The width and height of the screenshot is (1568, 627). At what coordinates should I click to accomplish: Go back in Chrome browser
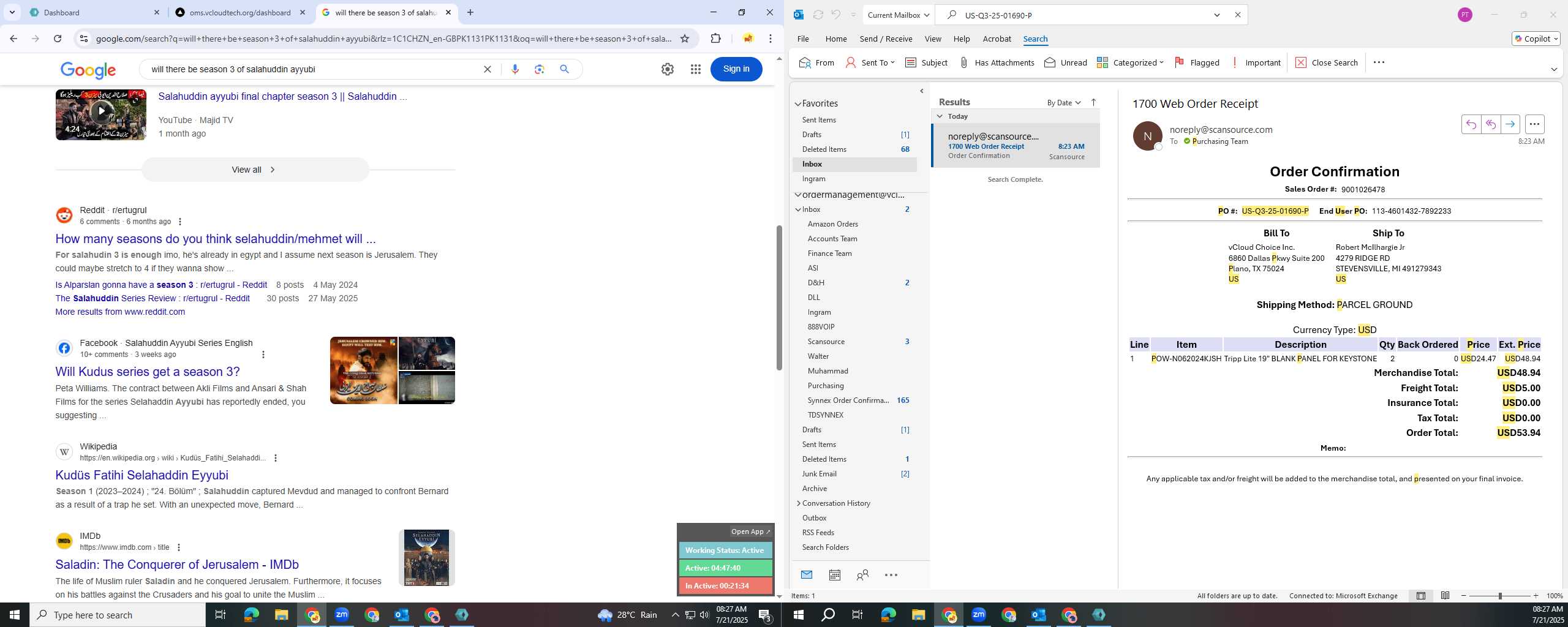(x=13, y=39)
